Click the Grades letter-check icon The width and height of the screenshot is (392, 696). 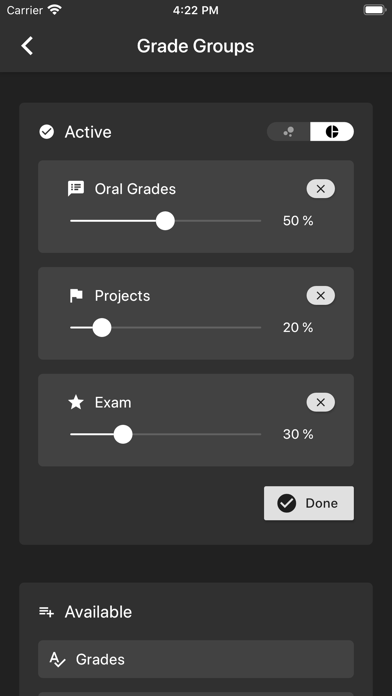(x=57, y=660)
